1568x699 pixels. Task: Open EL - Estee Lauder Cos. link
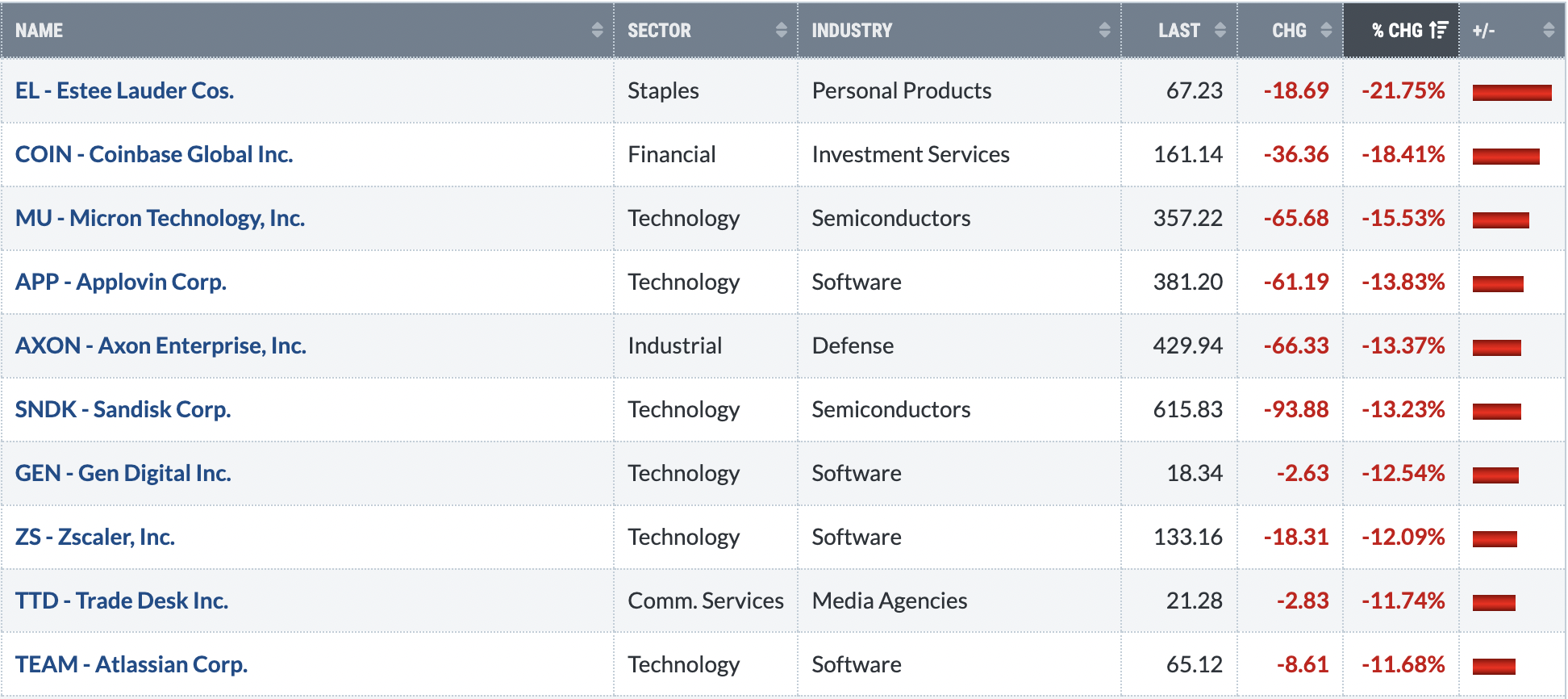[x=124, y=90]
